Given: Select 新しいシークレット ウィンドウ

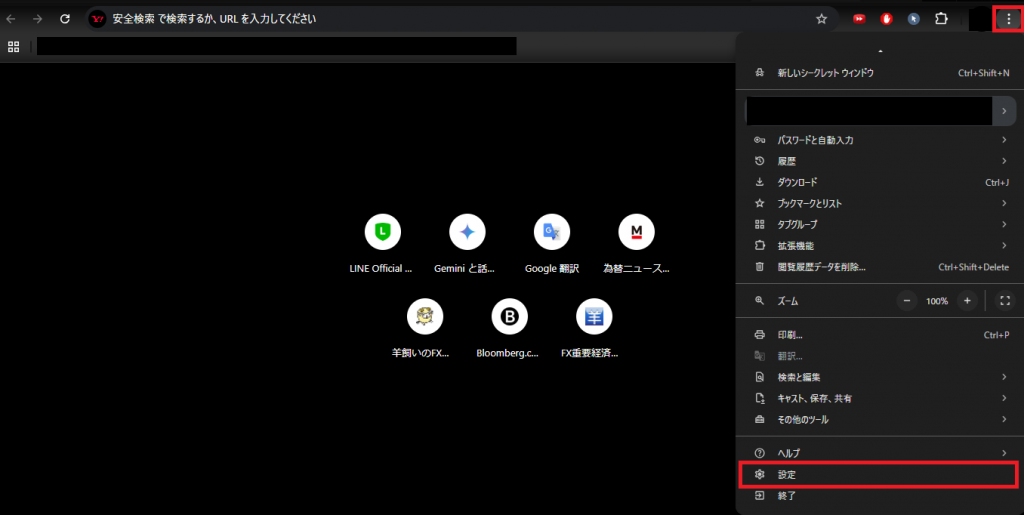Looking at the screenshot, I should [879, 73].
